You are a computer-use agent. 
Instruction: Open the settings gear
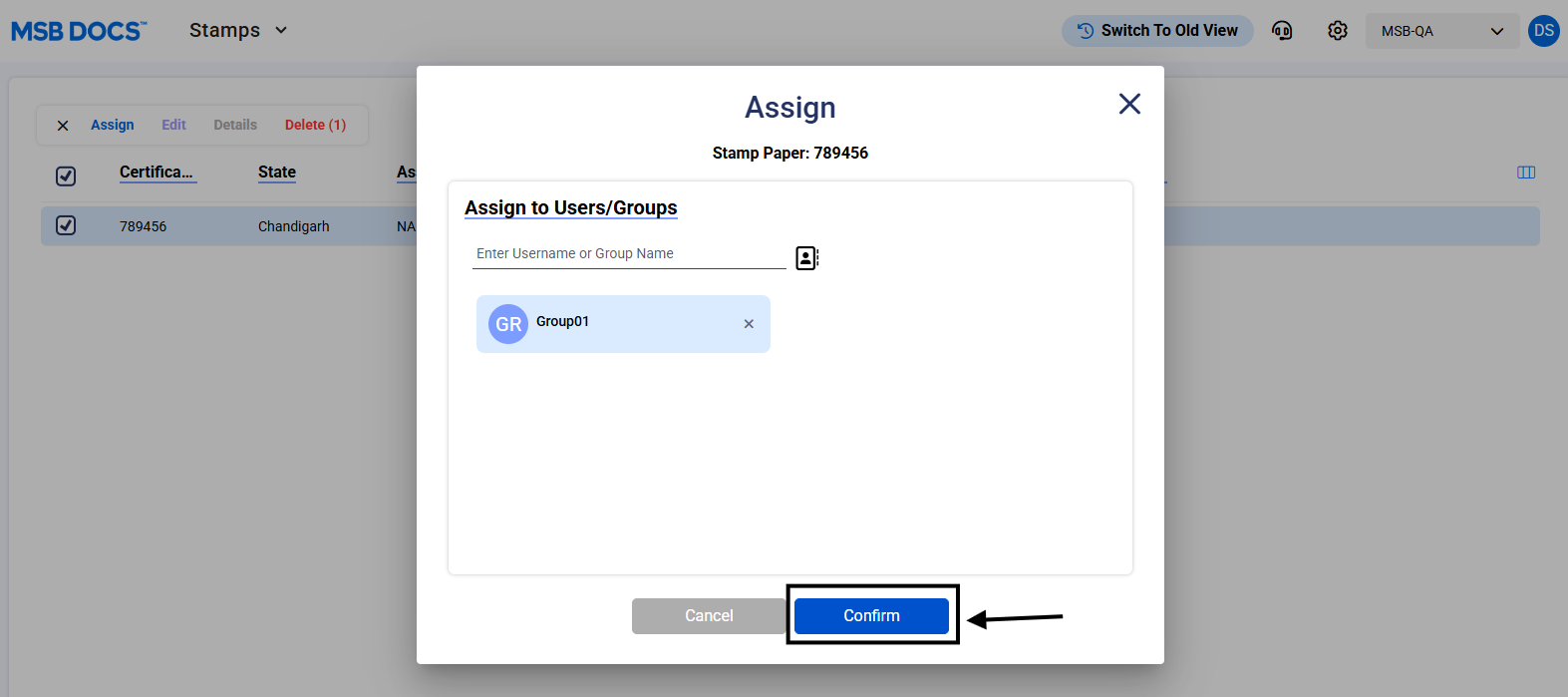[1338, 31]
